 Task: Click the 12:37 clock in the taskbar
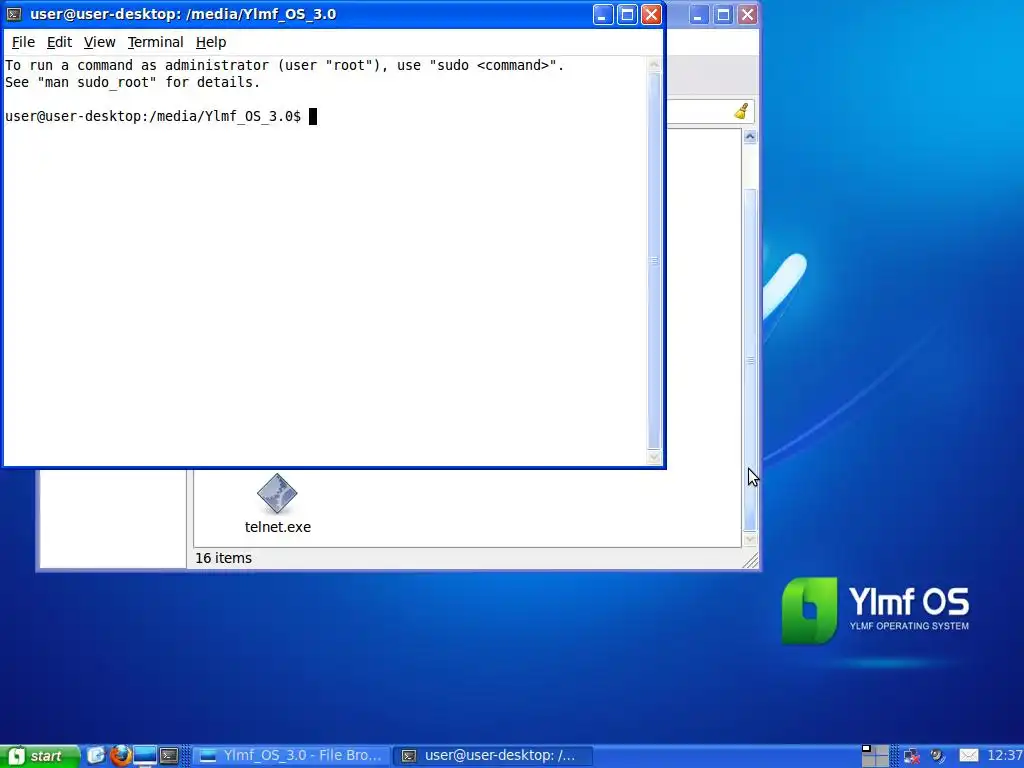[1005, 756]
